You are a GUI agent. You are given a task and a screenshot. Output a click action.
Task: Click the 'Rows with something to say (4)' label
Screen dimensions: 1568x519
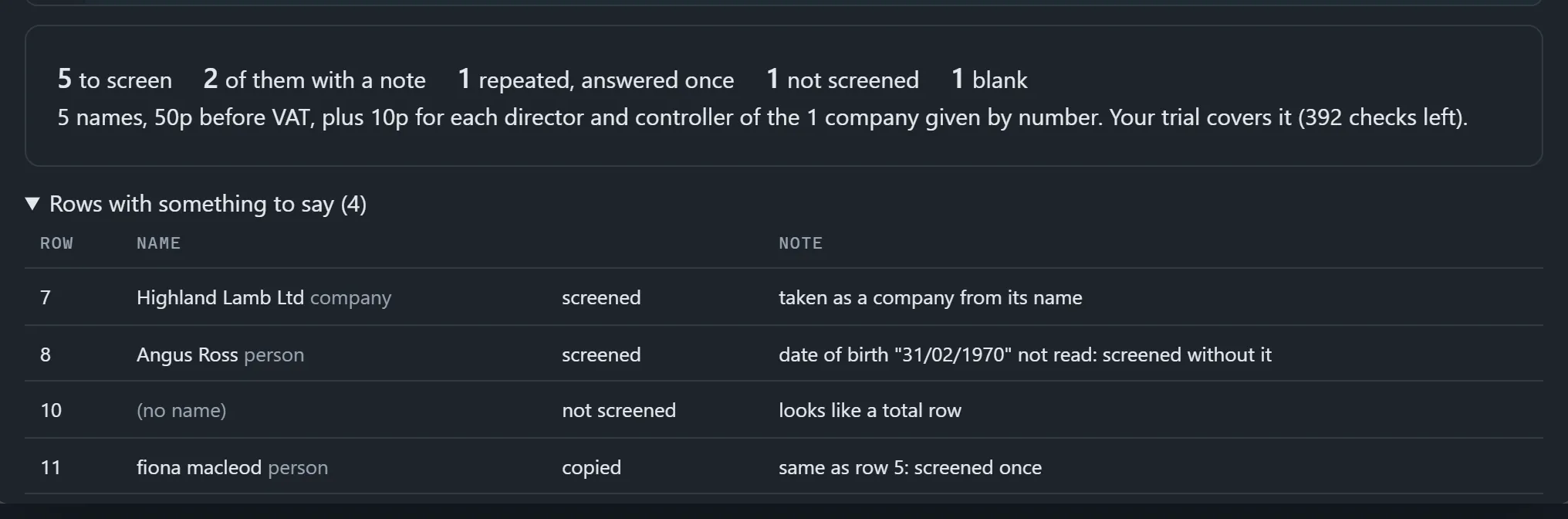pyautogui.click(x=208, y=204)
